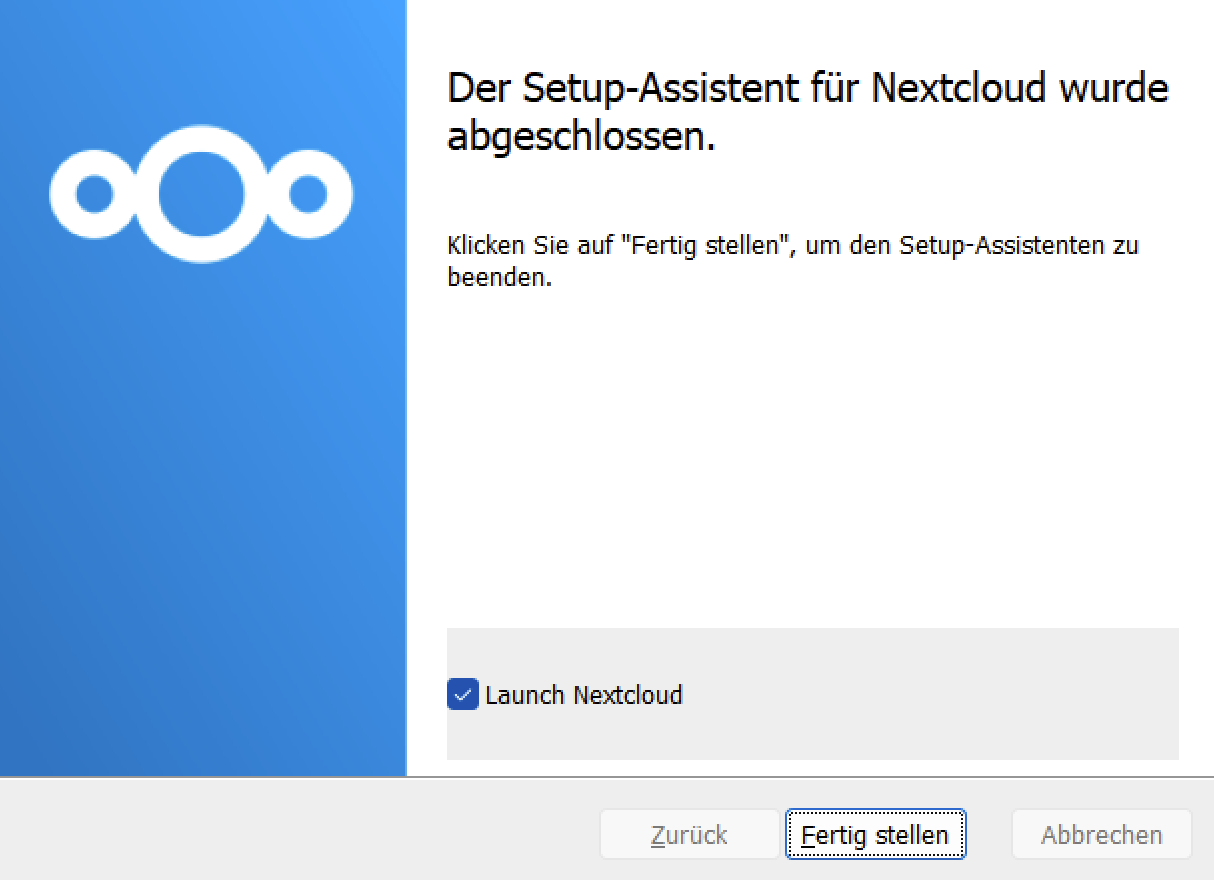Click the heading "Der Setup-Assistent für Nextcloud wurde abgeschlossen"

click(x=807, y=112)
